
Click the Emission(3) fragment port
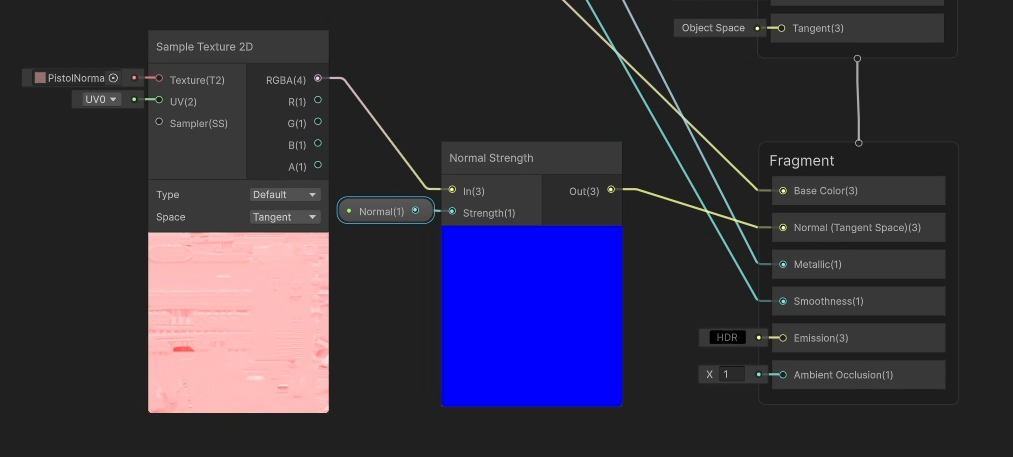click(x=783, y=338)
